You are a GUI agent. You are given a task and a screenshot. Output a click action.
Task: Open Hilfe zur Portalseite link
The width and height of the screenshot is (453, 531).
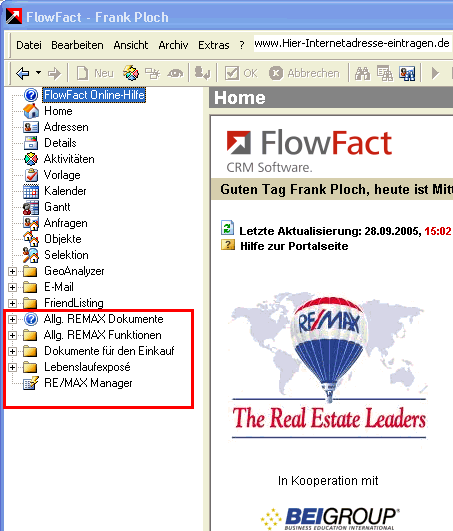294,246
